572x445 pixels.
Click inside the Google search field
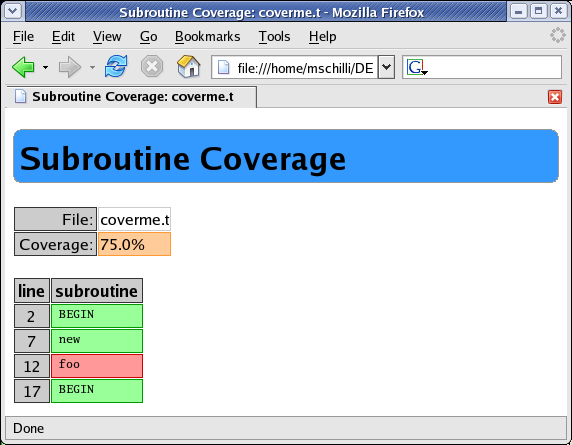point(492,67)
